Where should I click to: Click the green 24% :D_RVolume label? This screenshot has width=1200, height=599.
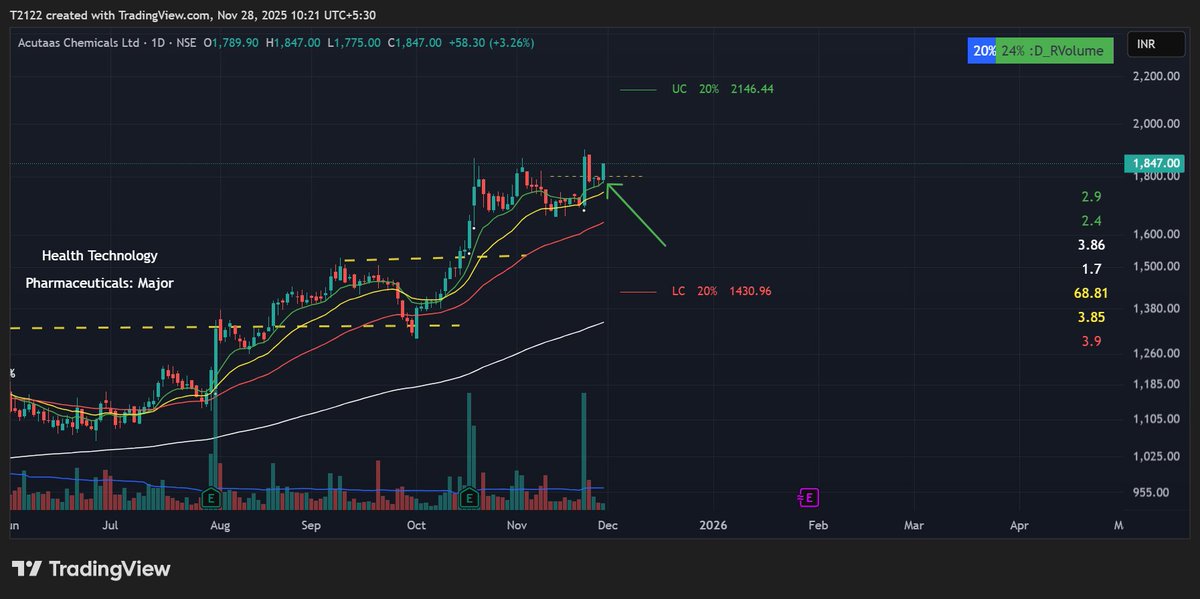1055,51
